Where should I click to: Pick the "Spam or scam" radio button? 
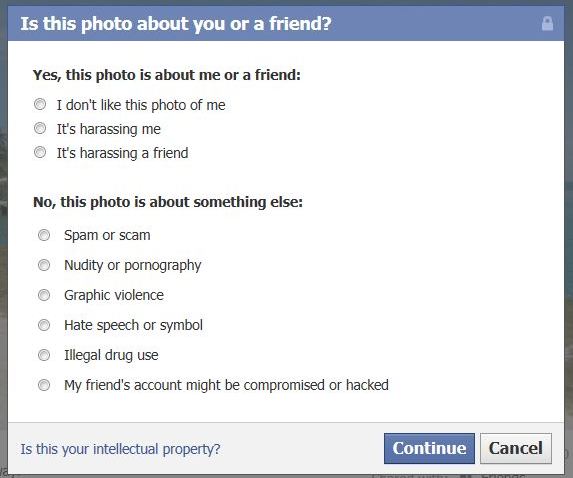(44, 235)
